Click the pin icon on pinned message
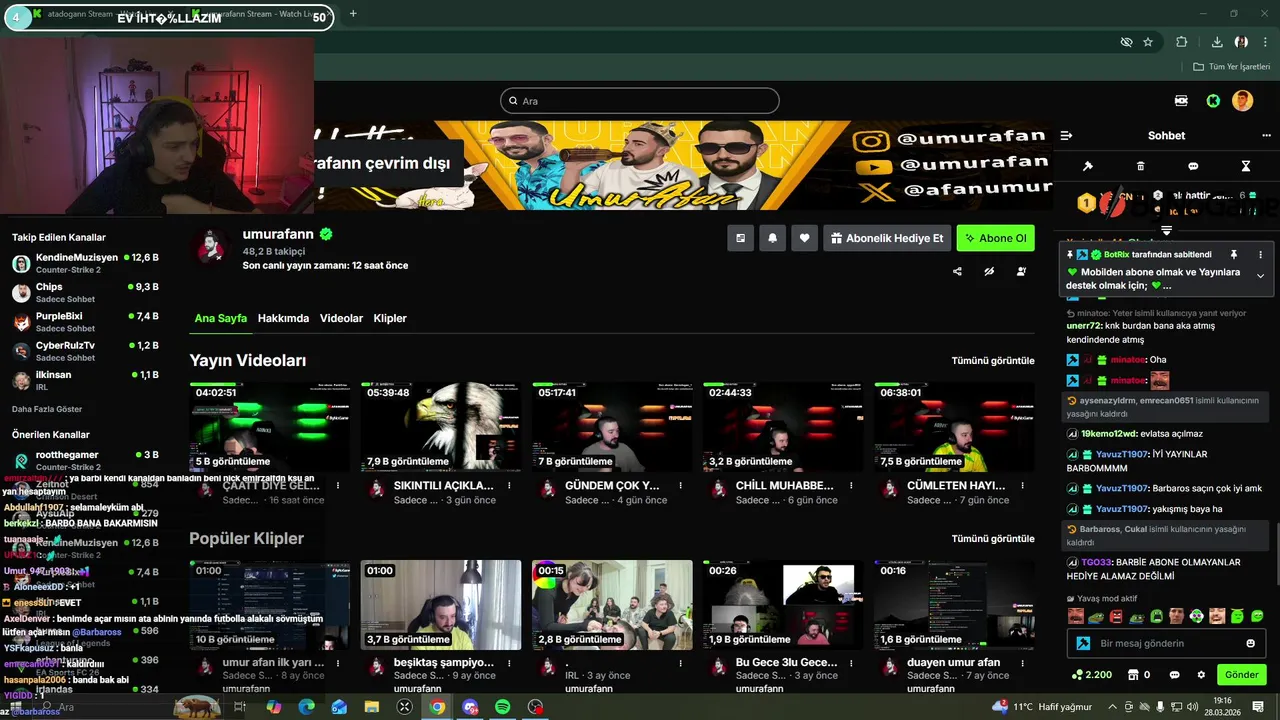The height and width of the screenshot is (720, 1280). click(1234, 255)
